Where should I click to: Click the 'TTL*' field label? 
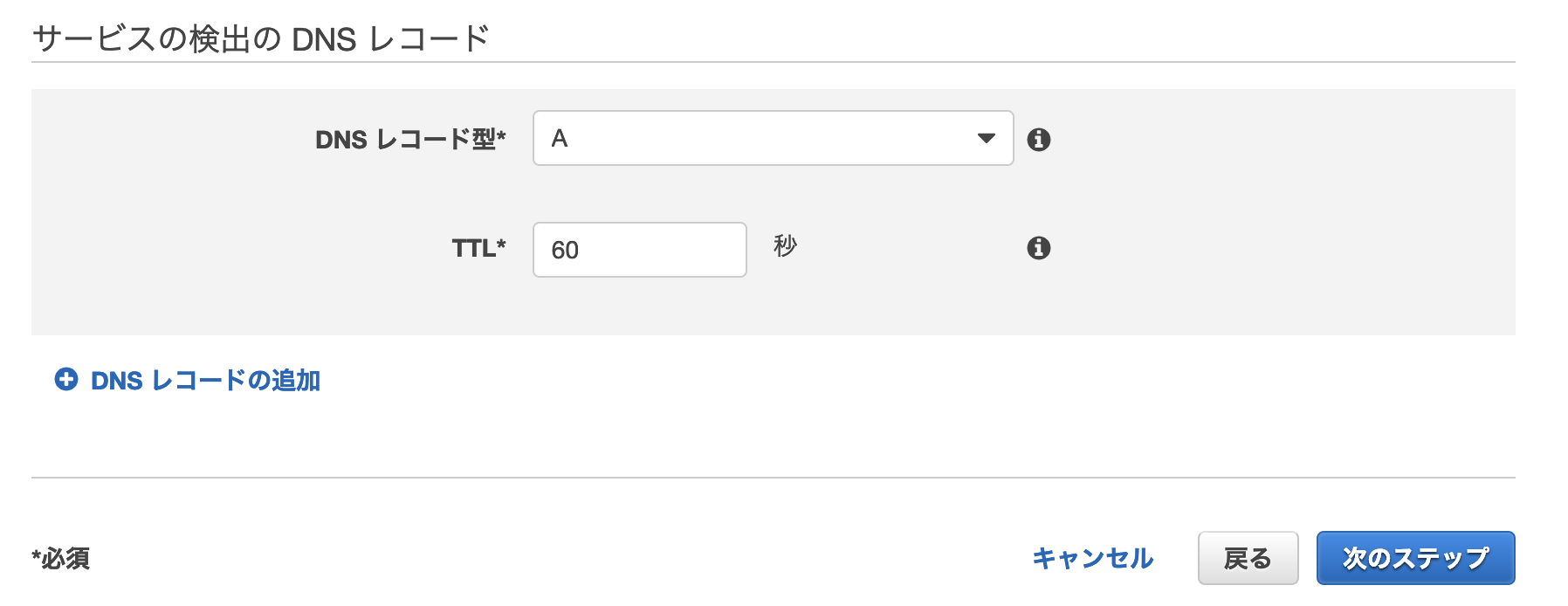[x=478, y=249]
